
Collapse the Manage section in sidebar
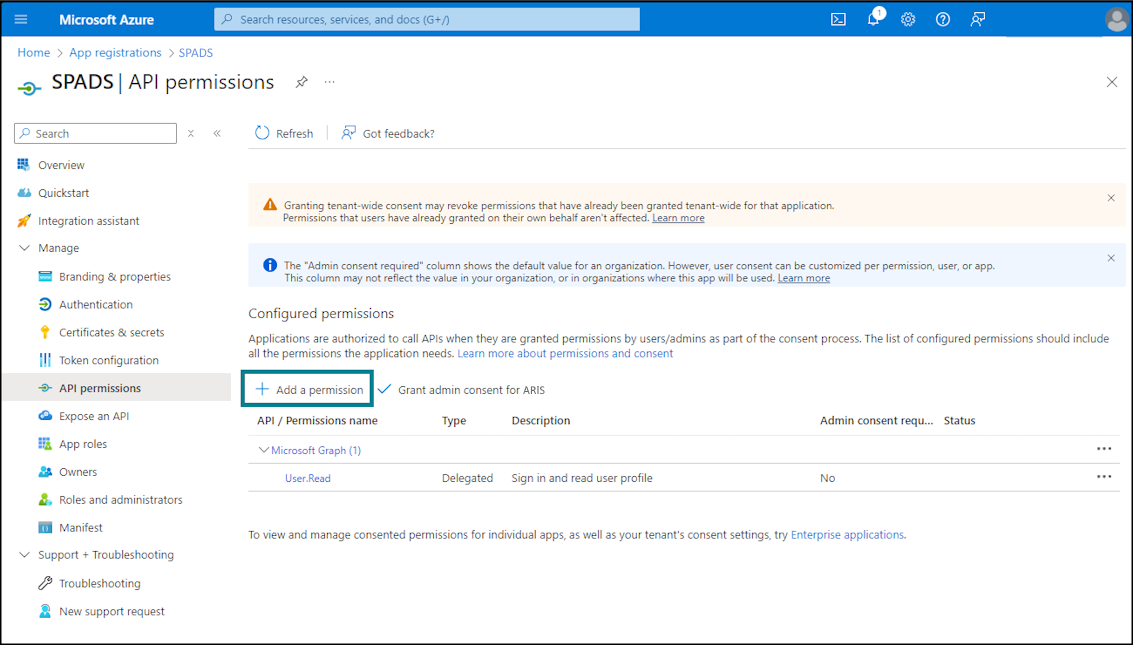(x=24, y=248)
